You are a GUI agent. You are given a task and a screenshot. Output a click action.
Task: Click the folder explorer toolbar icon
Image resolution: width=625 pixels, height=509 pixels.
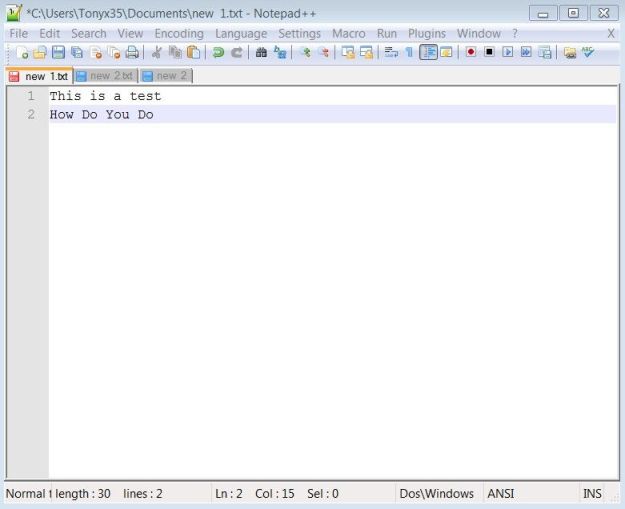[x=570, y=52]
